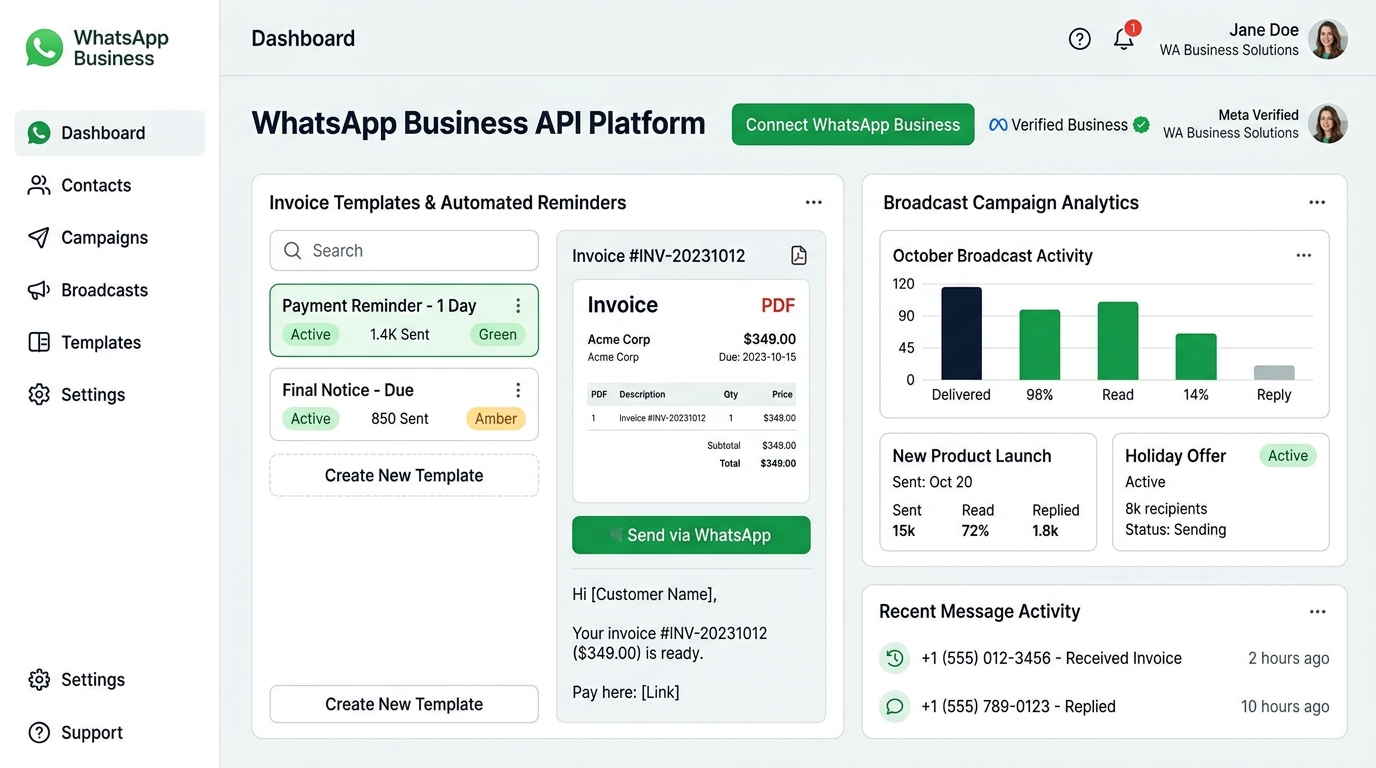Select Final Notice - Due template
The height and width of the screenshot is (768, 1376).
404,404
